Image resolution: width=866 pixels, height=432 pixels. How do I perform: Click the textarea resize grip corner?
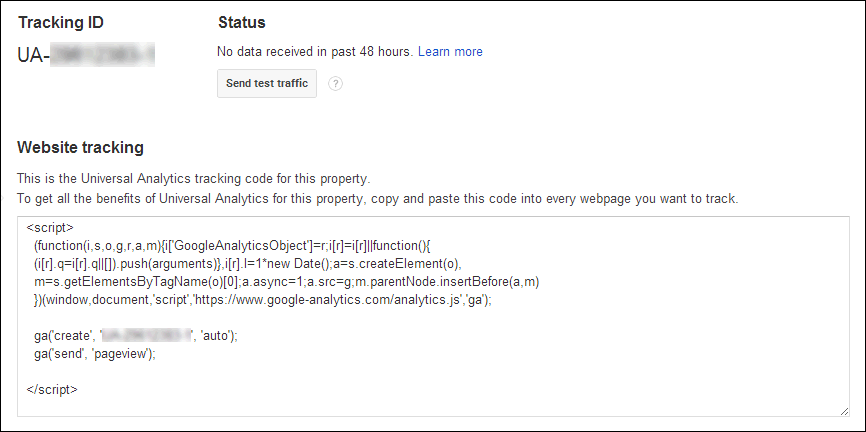(844, 411)
